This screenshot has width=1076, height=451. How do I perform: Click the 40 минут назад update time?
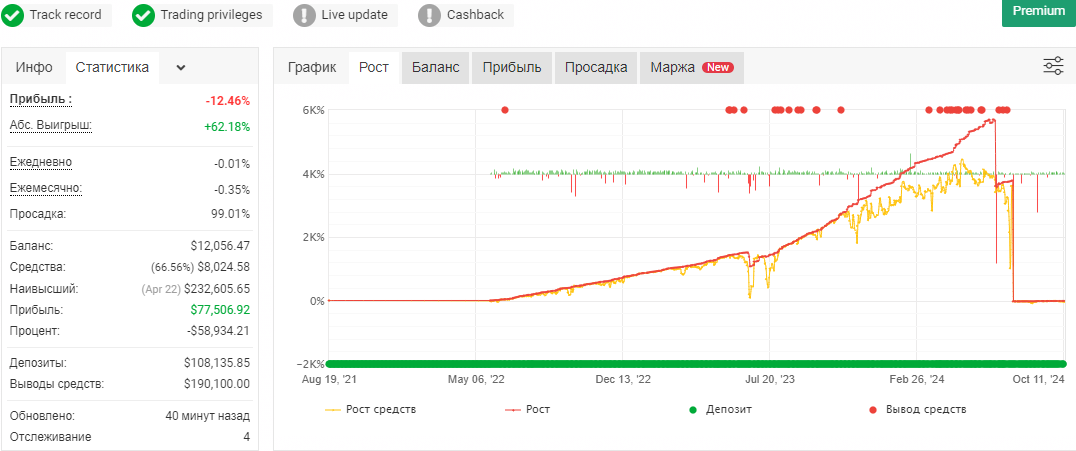(208, 416)
